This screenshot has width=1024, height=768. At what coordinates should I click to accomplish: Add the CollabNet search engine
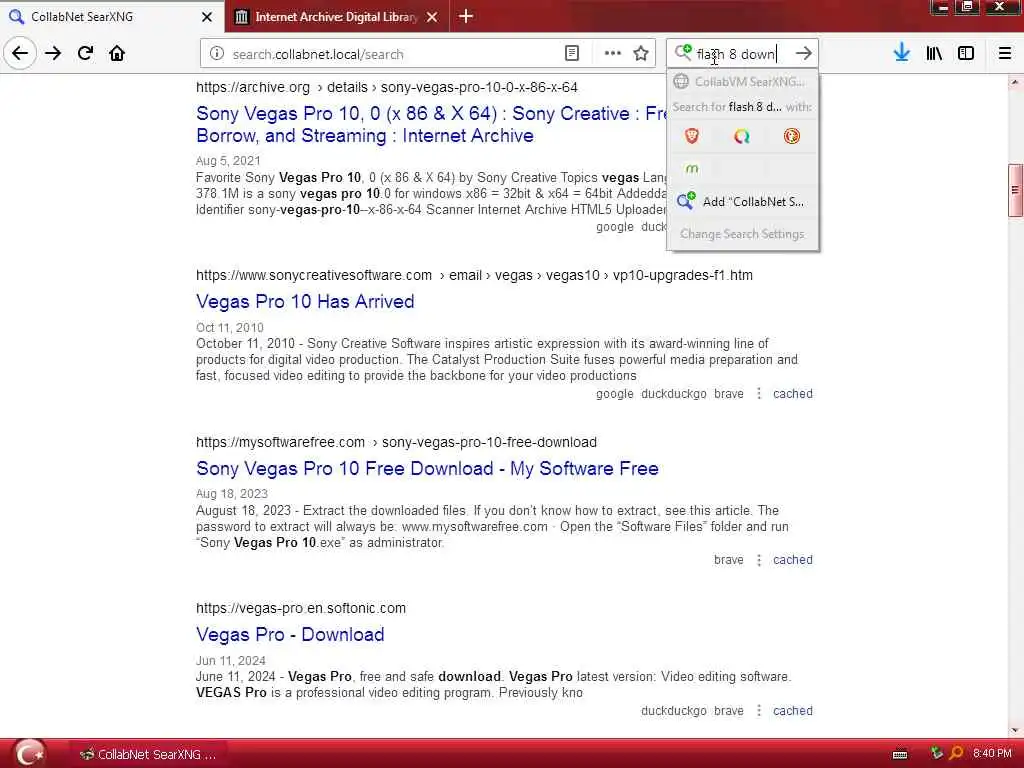(x=743, y=201)
